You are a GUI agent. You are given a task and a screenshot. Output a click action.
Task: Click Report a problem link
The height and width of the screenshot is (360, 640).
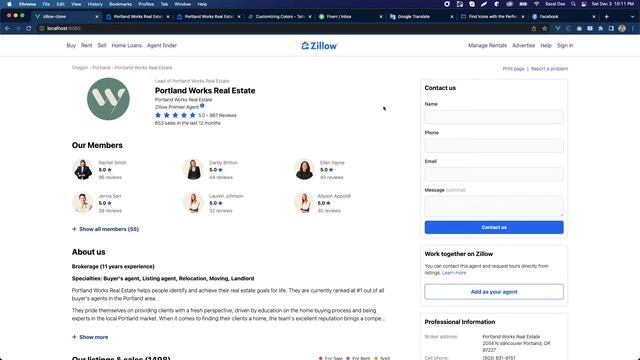(x=549, y=69)
